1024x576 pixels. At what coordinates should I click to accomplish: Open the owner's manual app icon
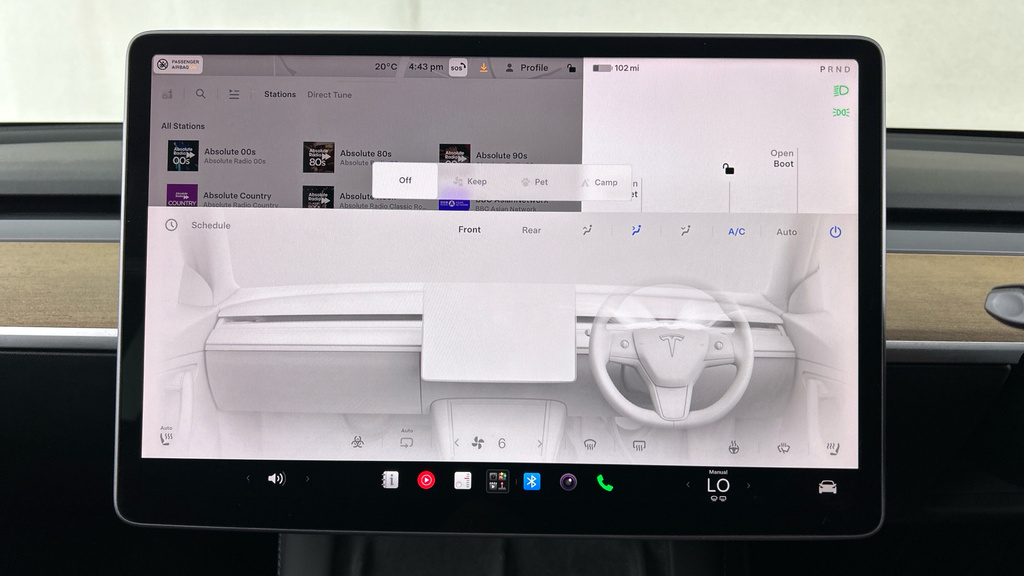(x=390, y=480)
